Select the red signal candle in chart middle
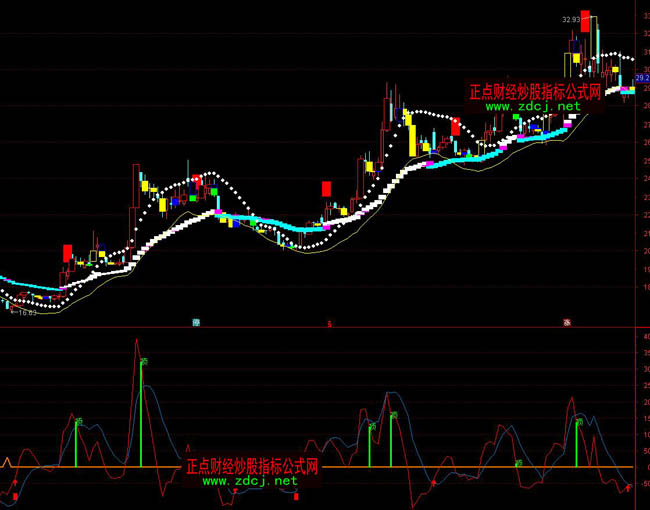 pos(326,188)
